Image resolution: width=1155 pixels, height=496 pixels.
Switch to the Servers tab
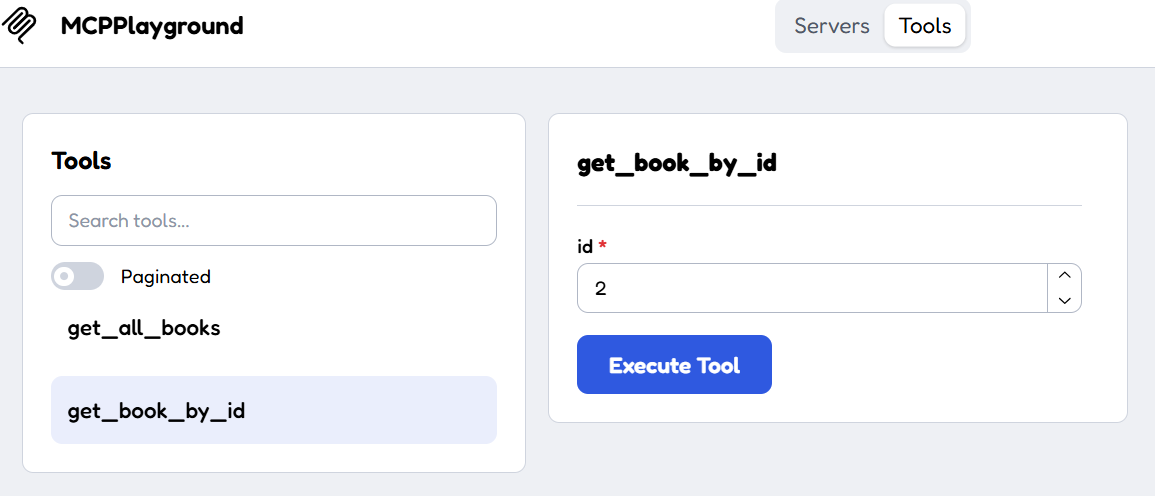832,26
